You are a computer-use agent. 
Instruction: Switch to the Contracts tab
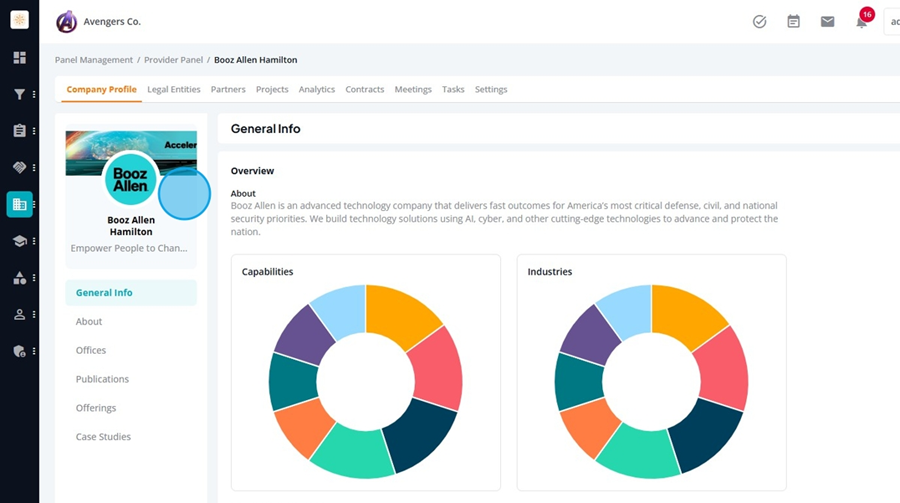(364, 90)
